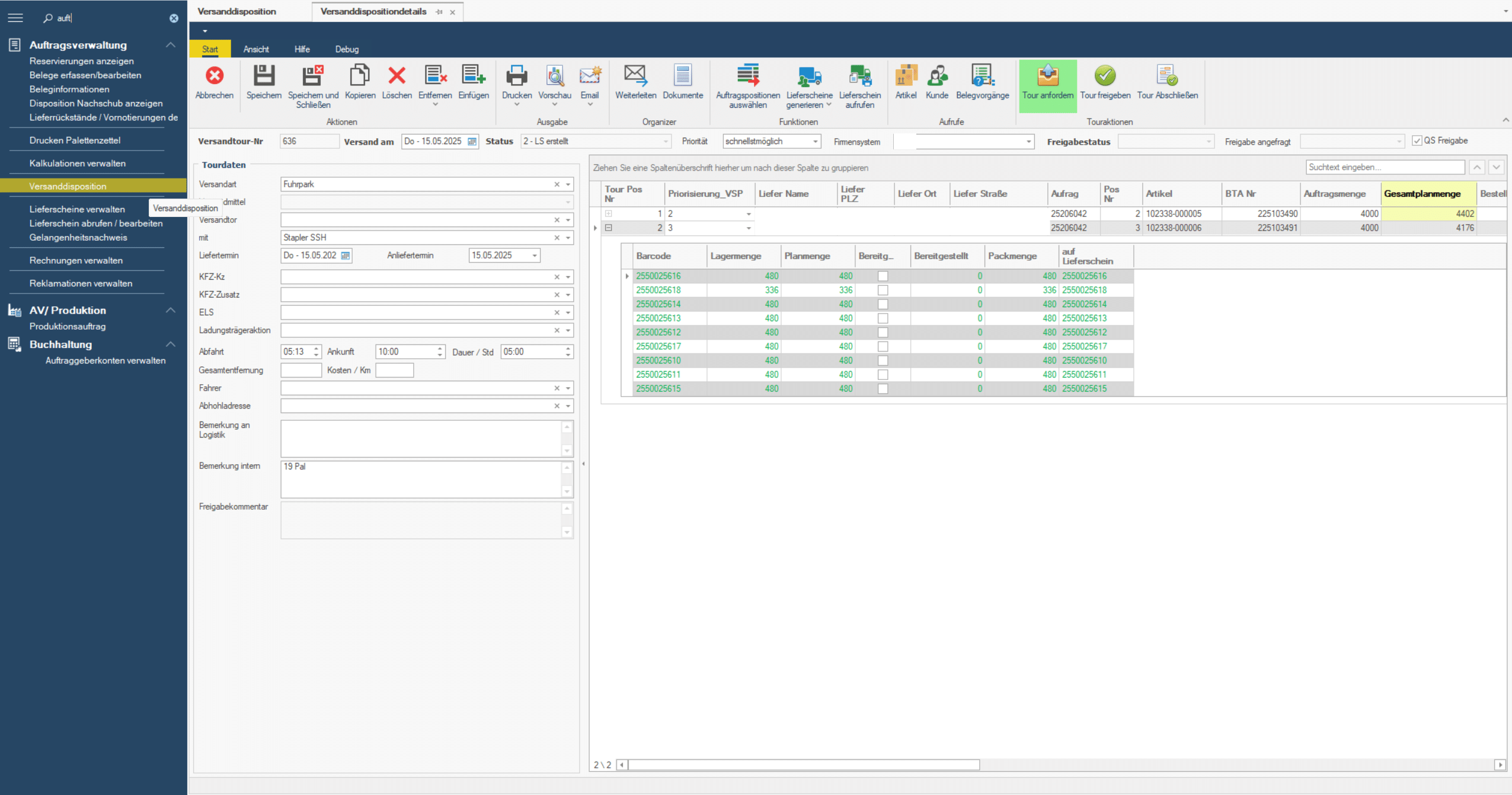Screen dimensions: 1512x795
Task: Click the Löschen delete icon
Action: (x=397, y=76)
